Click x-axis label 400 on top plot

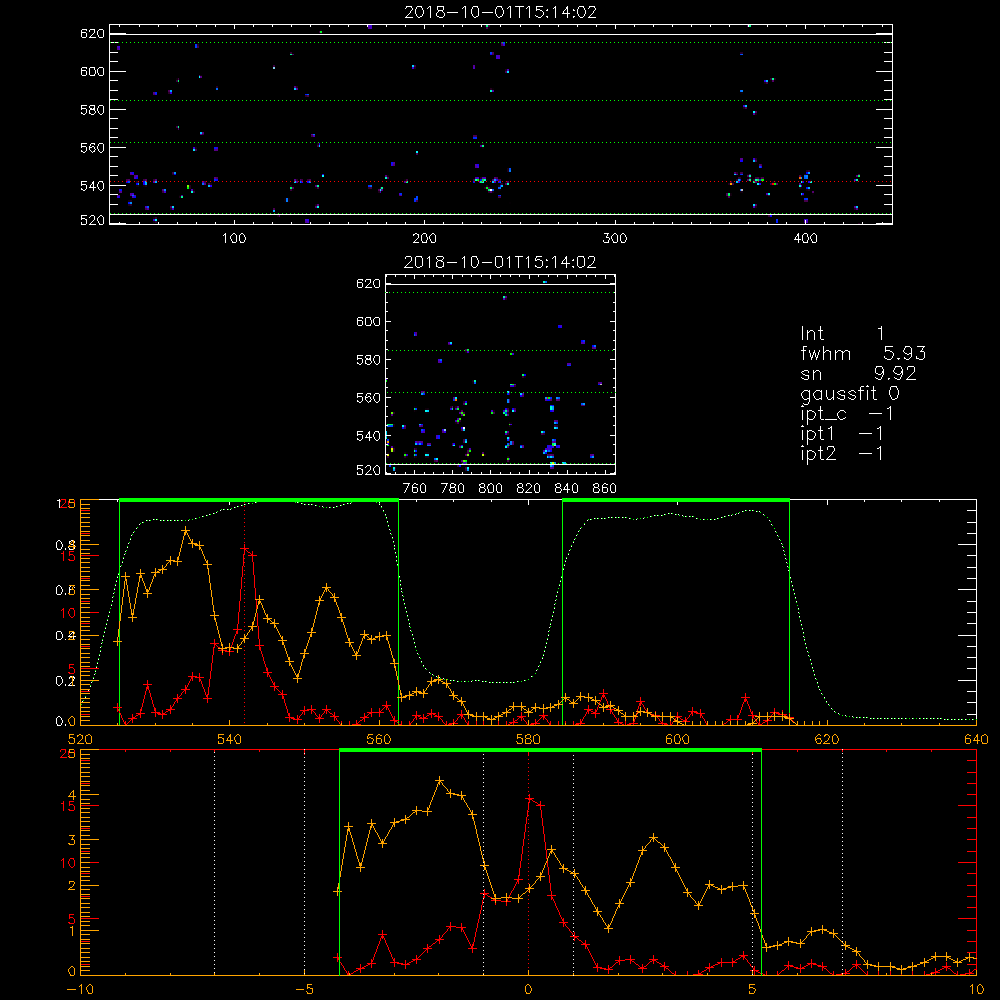(805, 239)
